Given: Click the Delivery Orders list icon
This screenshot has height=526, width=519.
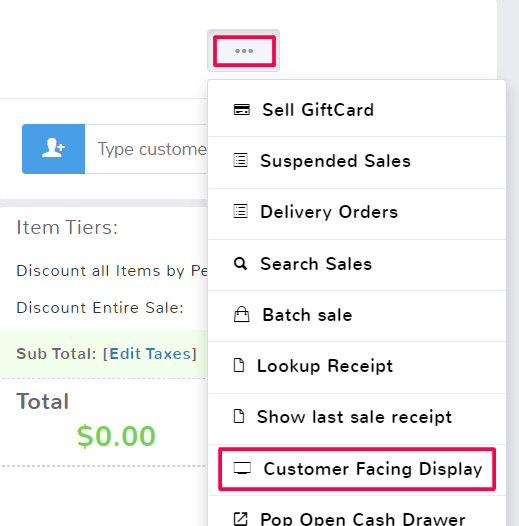Looking at the screenshot, I should pyautogui.click(x=241, y=211).
